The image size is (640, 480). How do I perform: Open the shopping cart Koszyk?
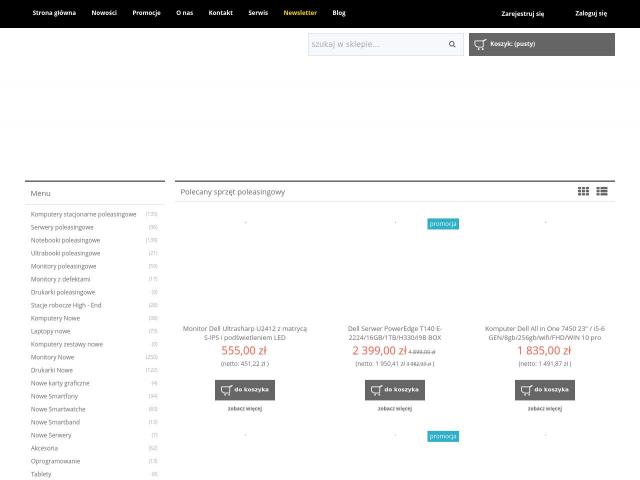pos(542,44)
